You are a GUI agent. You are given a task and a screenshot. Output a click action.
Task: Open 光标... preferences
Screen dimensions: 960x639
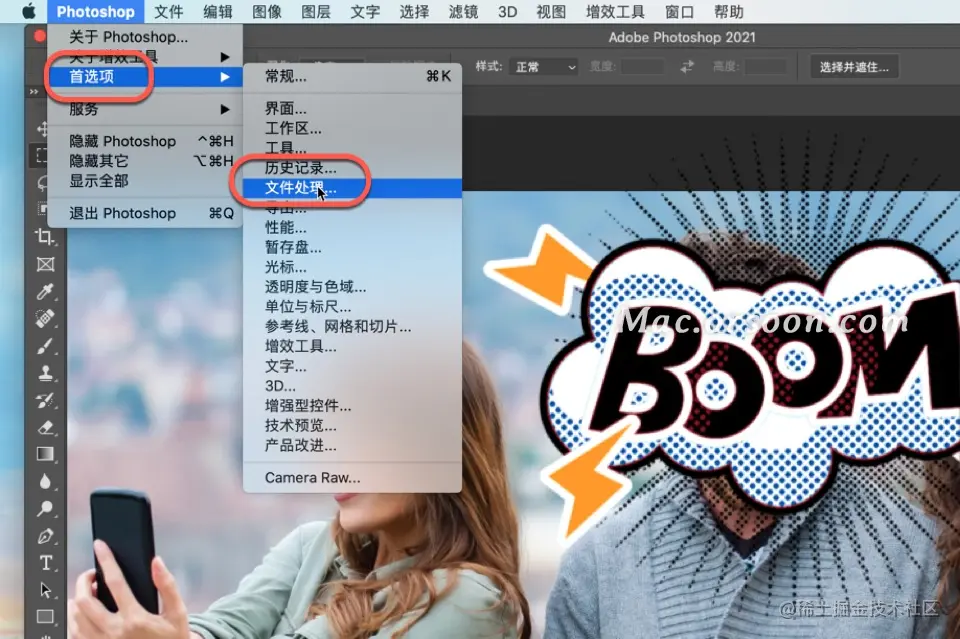[352, 267]
